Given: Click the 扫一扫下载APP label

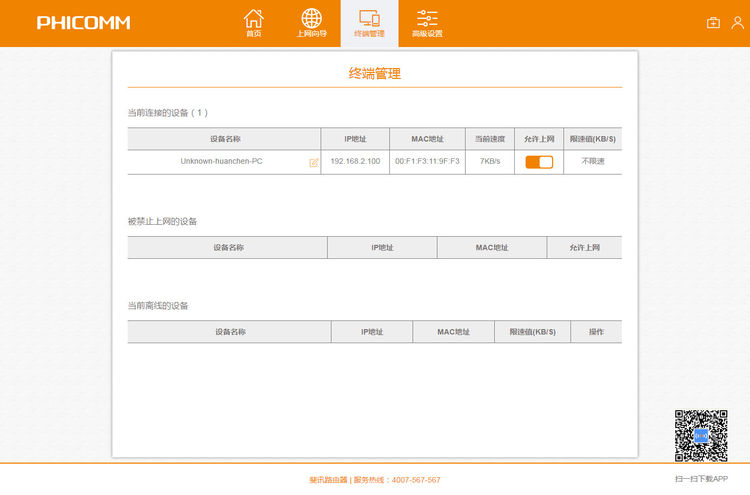Looking at the screenshot, I should point(701,479).
